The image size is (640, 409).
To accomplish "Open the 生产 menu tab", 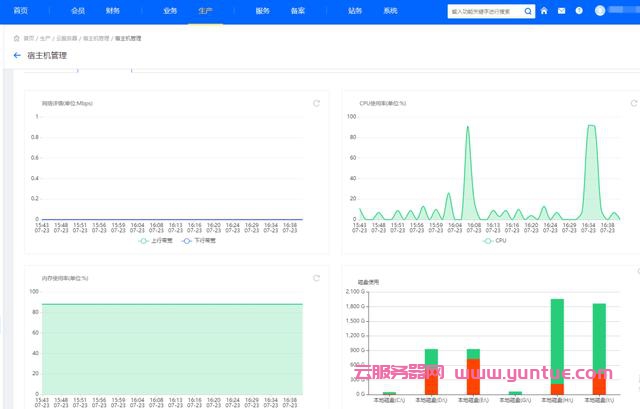I will (x=205, y=11).
